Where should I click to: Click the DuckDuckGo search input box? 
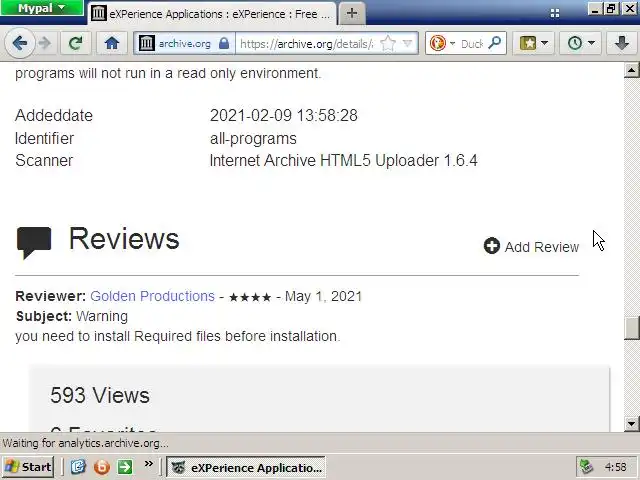click(472, 44)
